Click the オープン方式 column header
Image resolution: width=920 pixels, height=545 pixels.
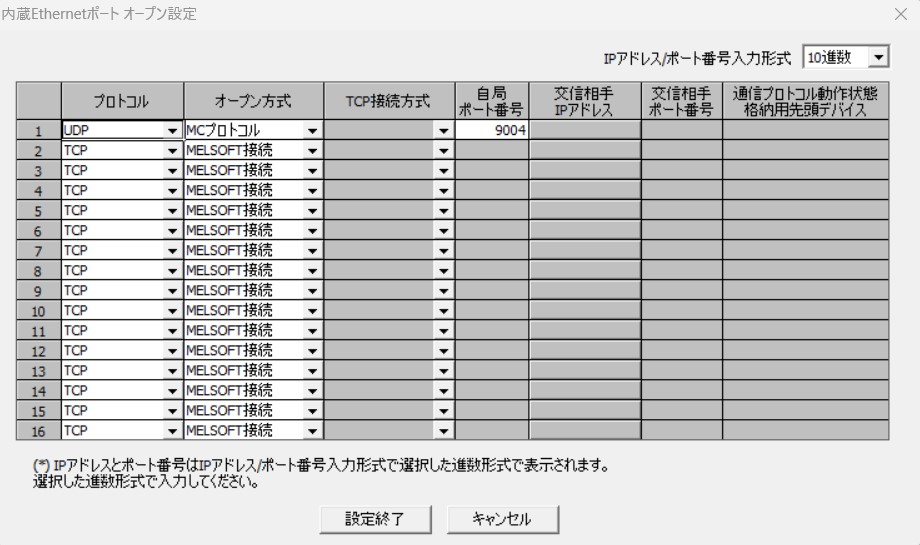(x=253, y=101)
